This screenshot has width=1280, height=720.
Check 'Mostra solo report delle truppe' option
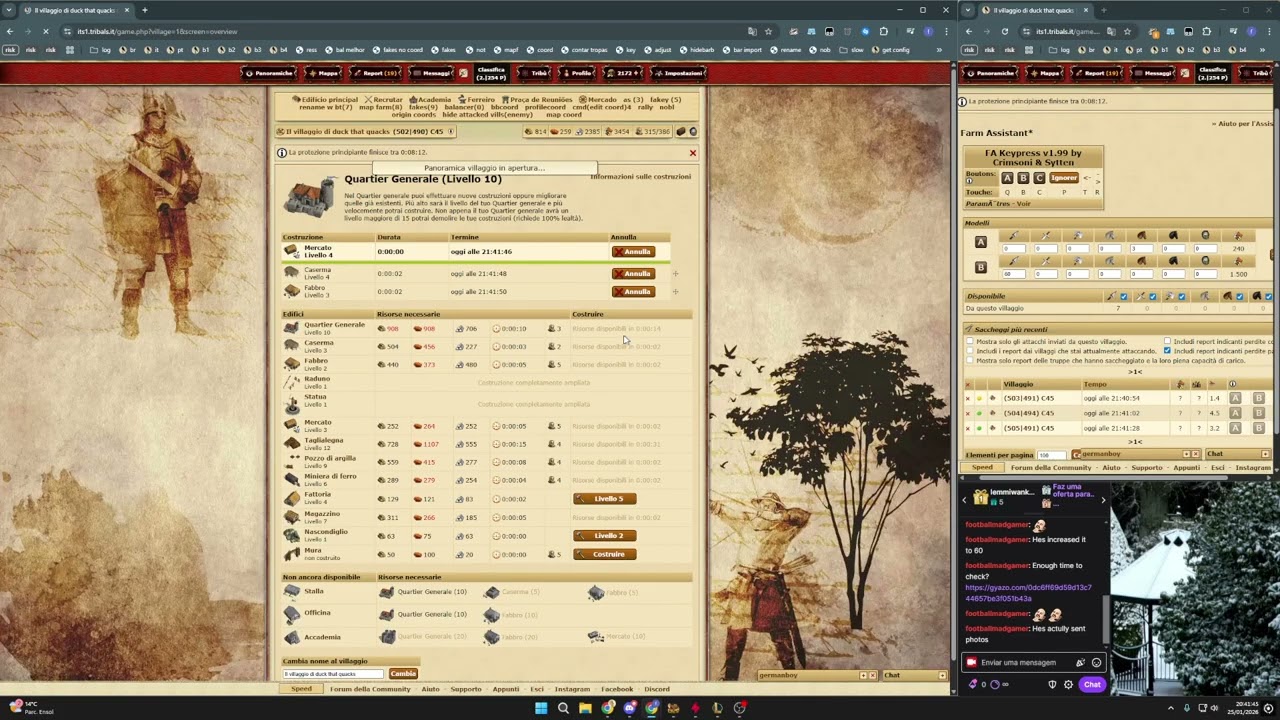click(x=969, y=360)
